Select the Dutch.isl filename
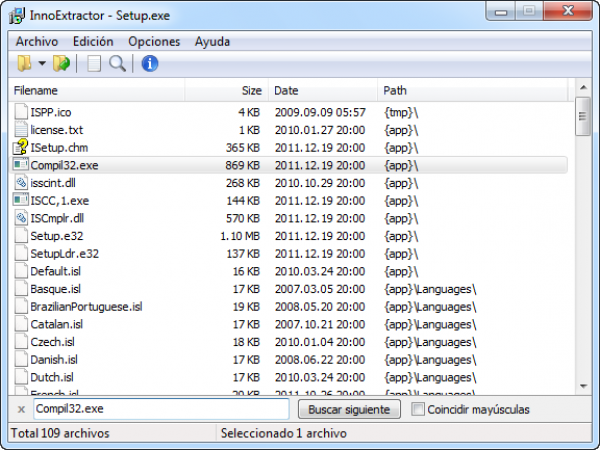This screenshot has width=600, height=450. (52, 377)
